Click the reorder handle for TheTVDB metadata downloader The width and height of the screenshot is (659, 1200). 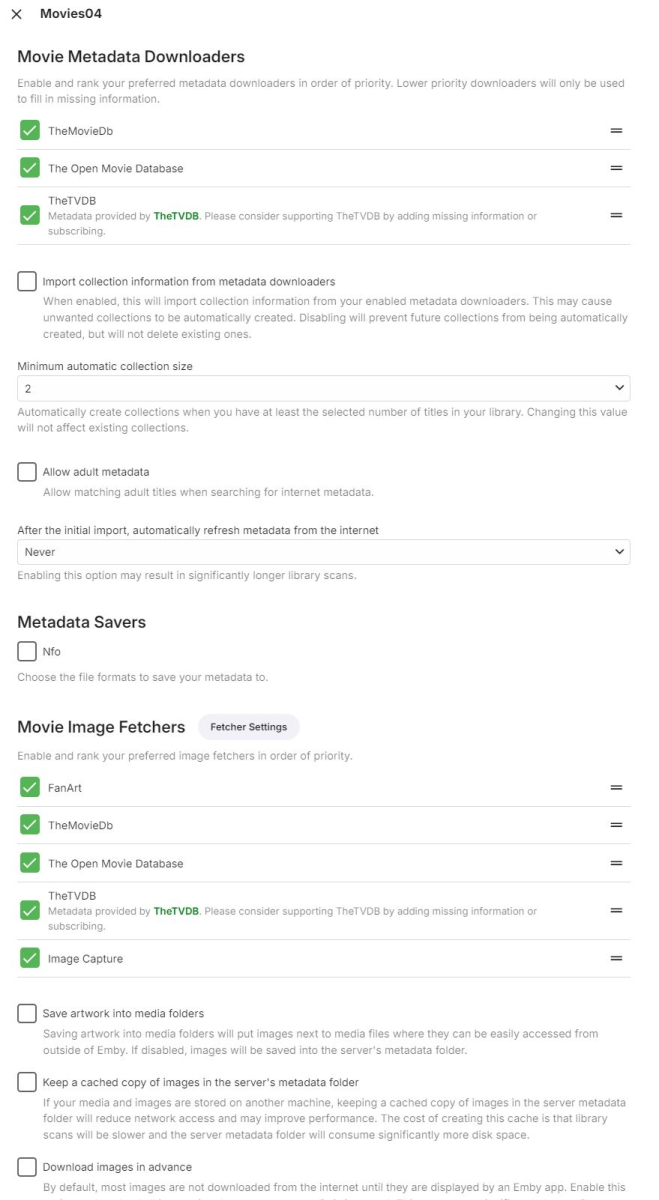(x=616, y=215)
